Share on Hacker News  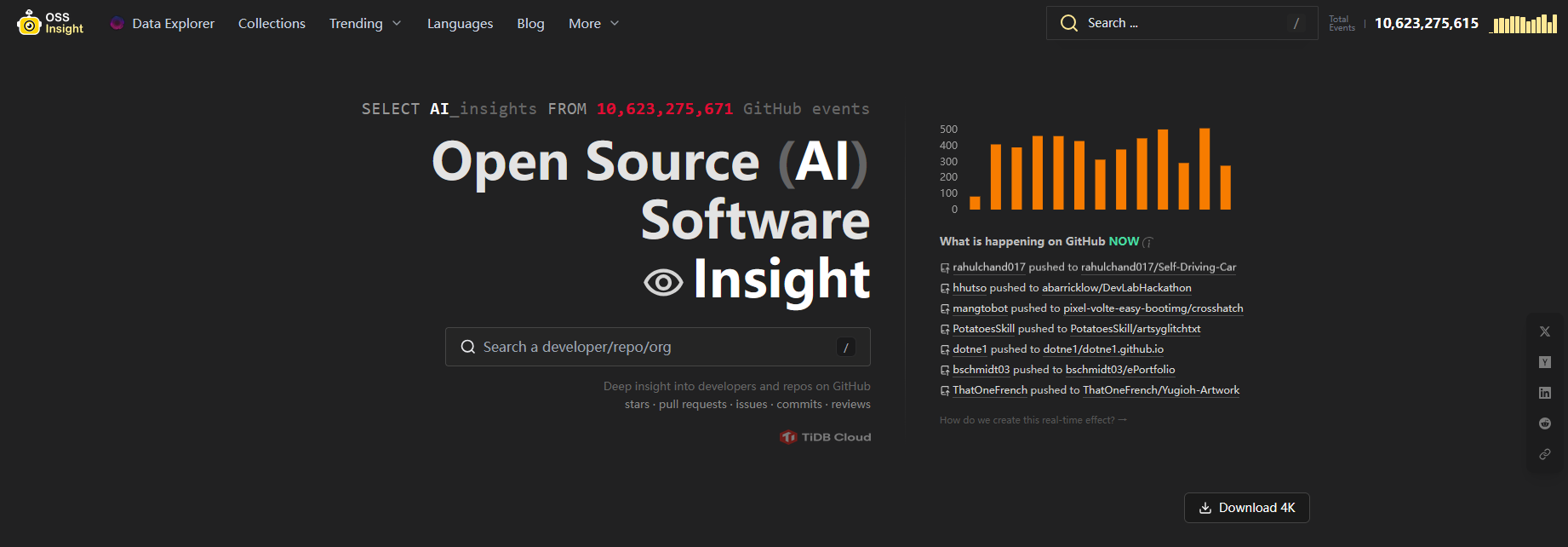pyautogui.click(x=1545, y=362)
